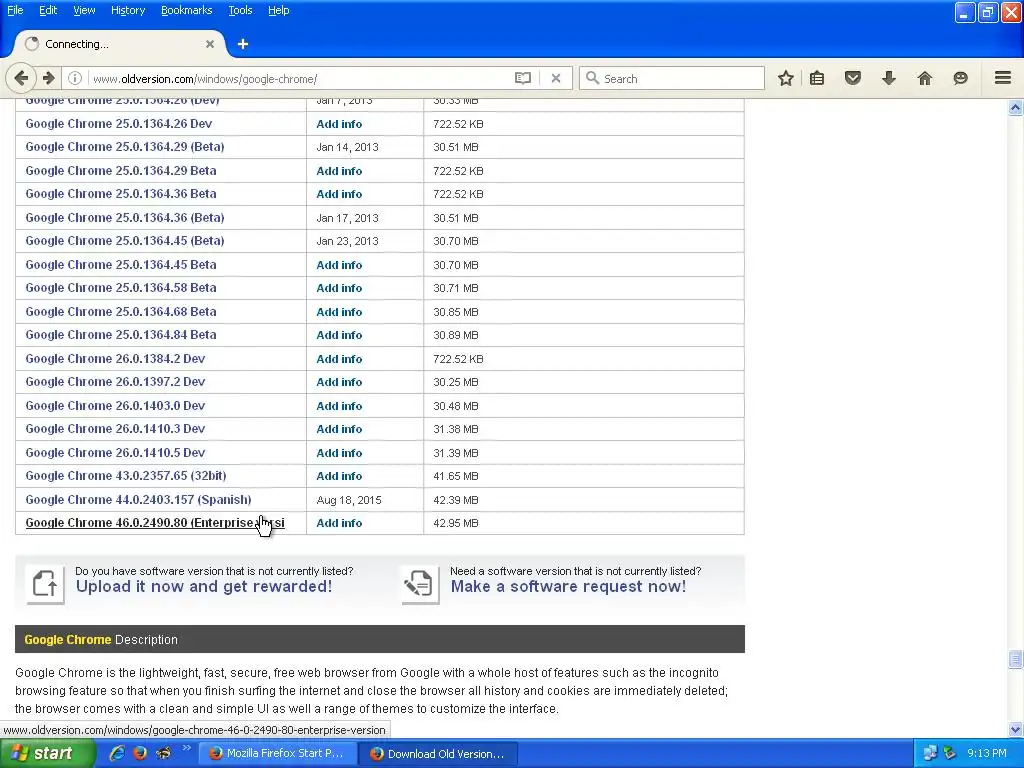Image resolution: width=1024 pixels, height=768 pixels.
Task: Open Google Chrome 25.0.1364.36 Beta link
Action: 121,194
